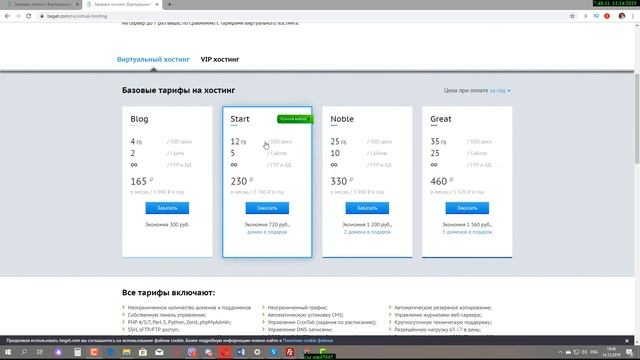This screenshot has height=360, width=640.
Task: Click the 460 ₽ price on Great plan
Action: click(x=442, y=181)
